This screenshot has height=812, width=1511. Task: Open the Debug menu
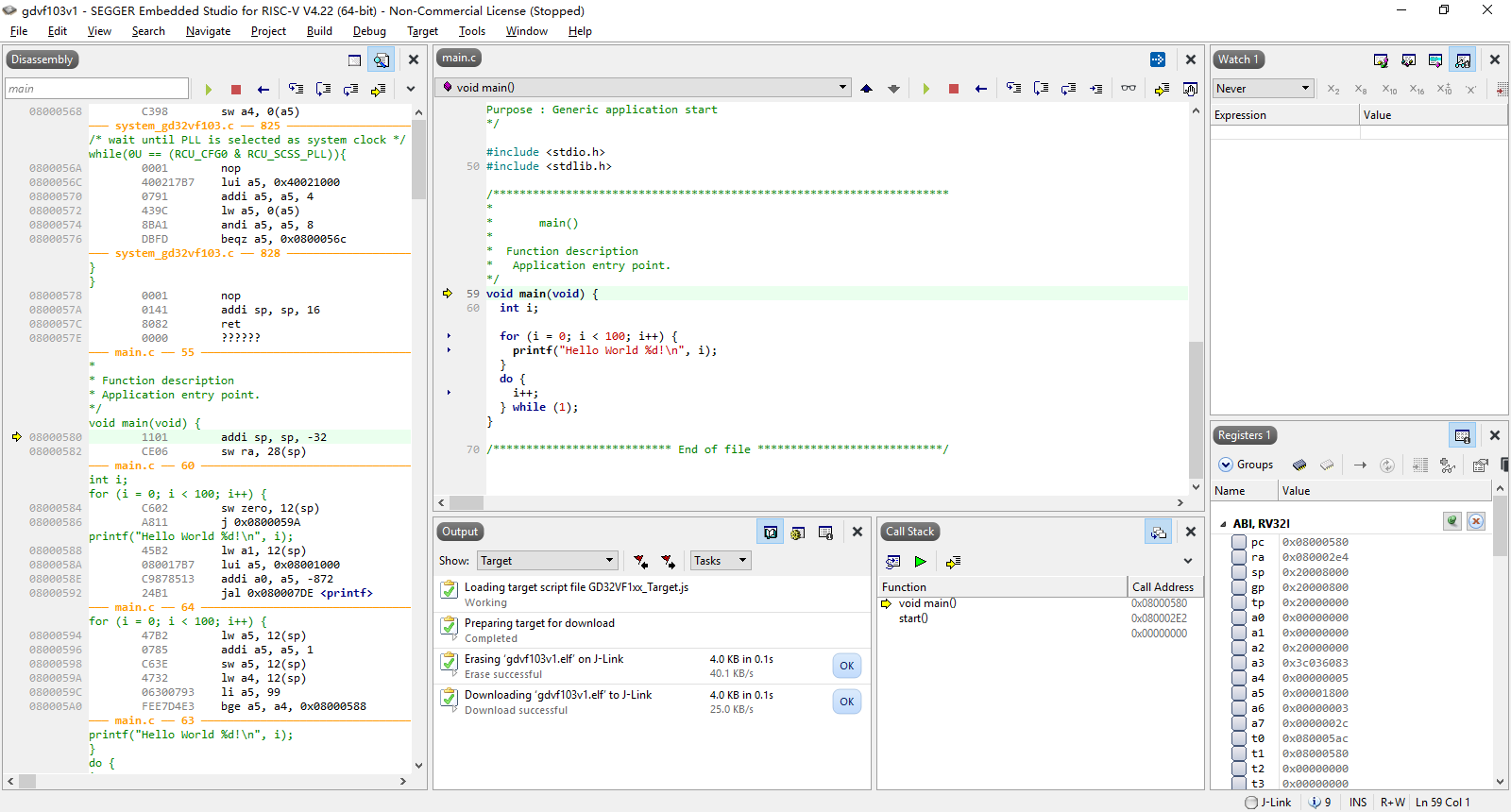click(369, 31)
